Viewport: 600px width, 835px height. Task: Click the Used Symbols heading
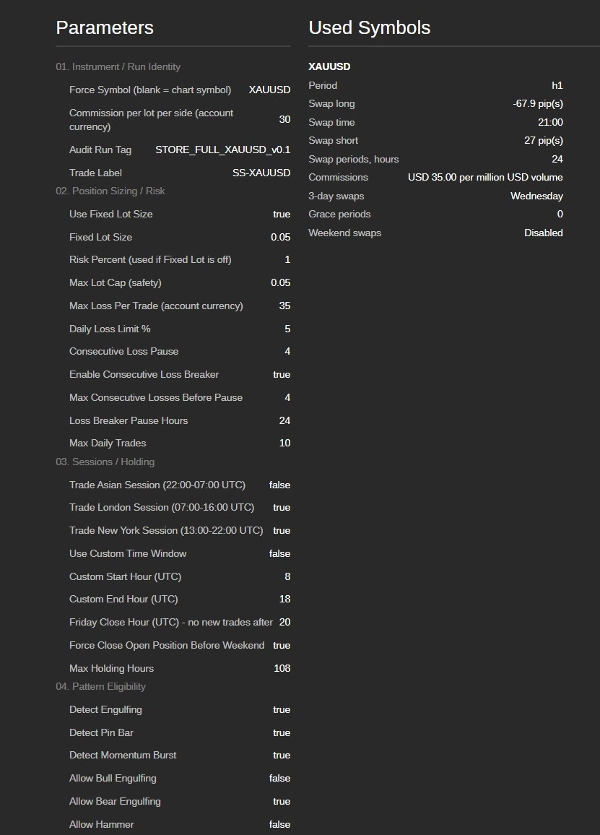(x=369, y=28)
